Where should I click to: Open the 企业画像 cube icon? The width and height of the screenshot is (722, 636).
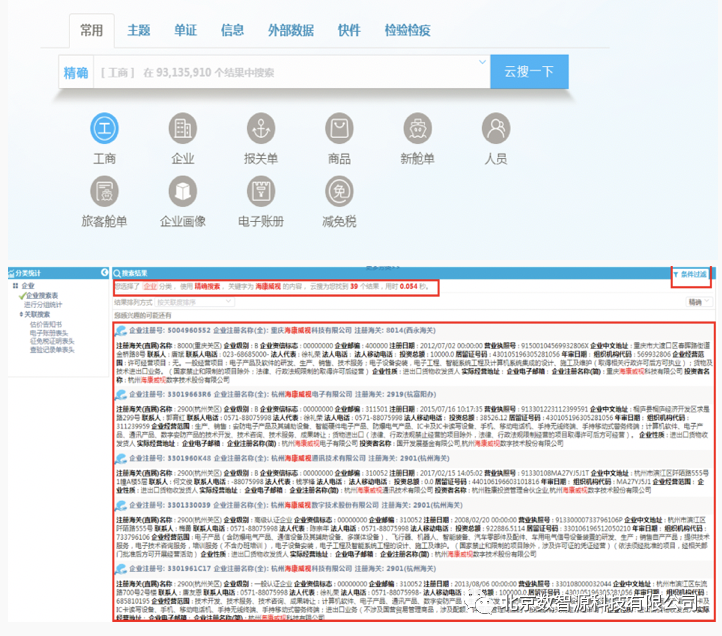click(183, 191)
